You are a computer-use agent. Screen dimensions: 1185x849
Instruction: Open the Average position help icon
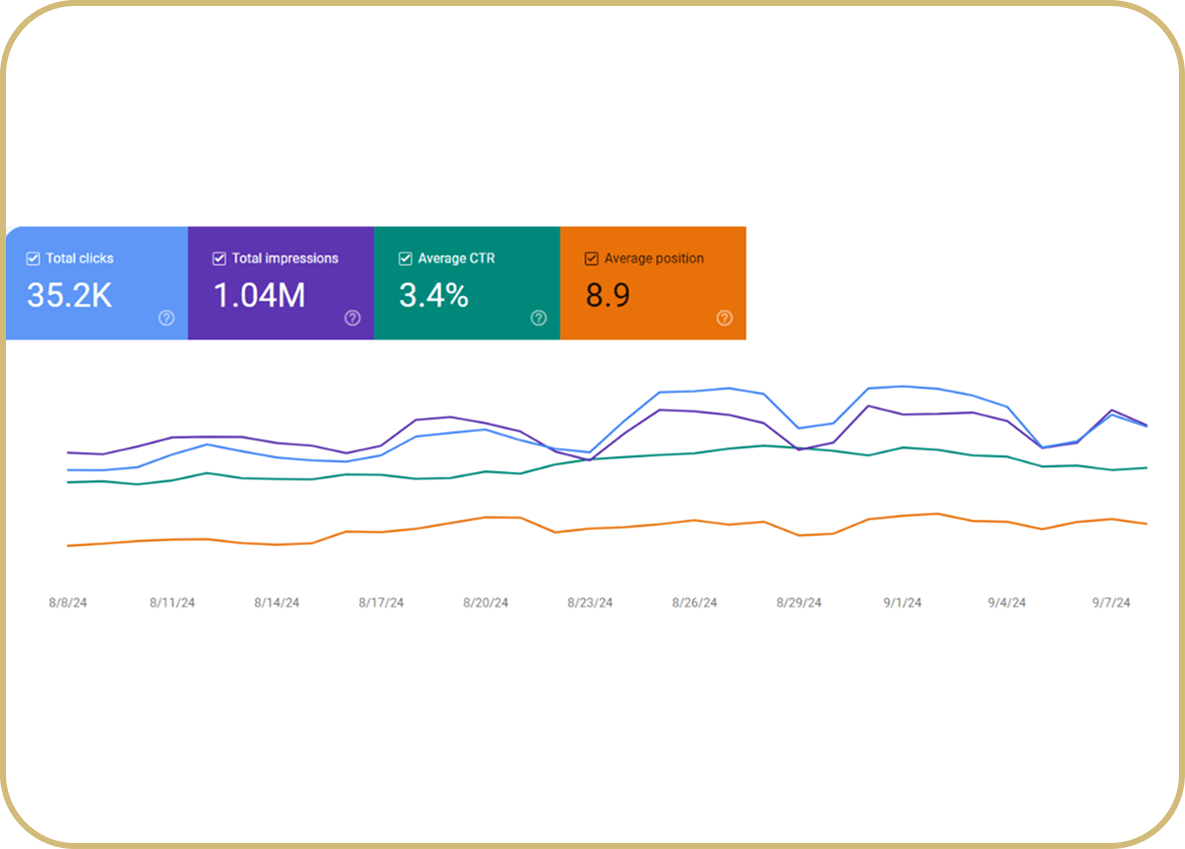[x=724, y=318]
